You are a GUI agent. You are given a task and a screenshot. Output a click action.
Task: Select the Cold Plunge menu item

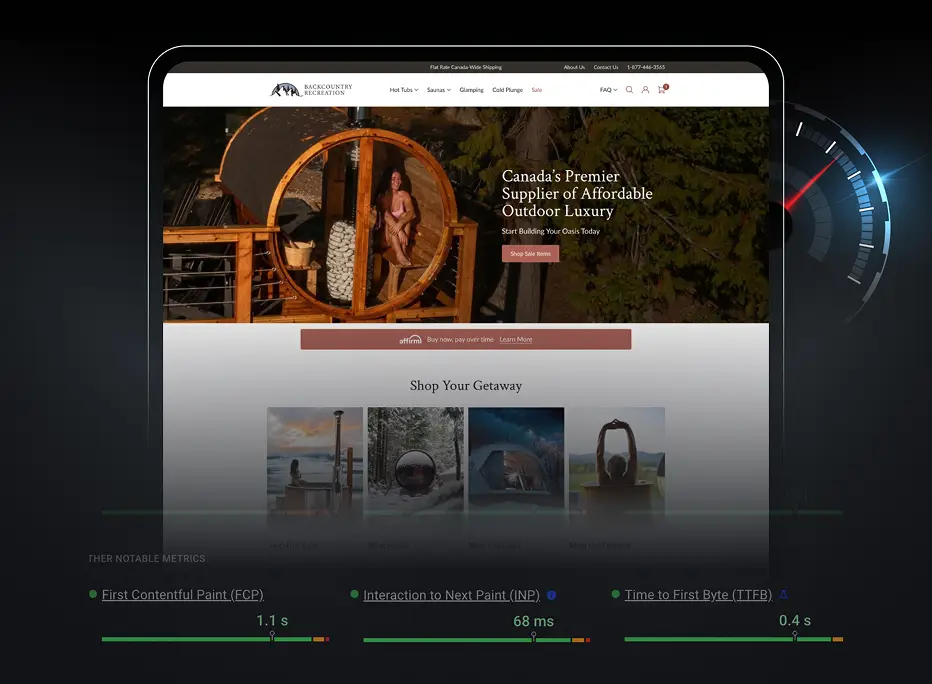click(x=507, y=90)
